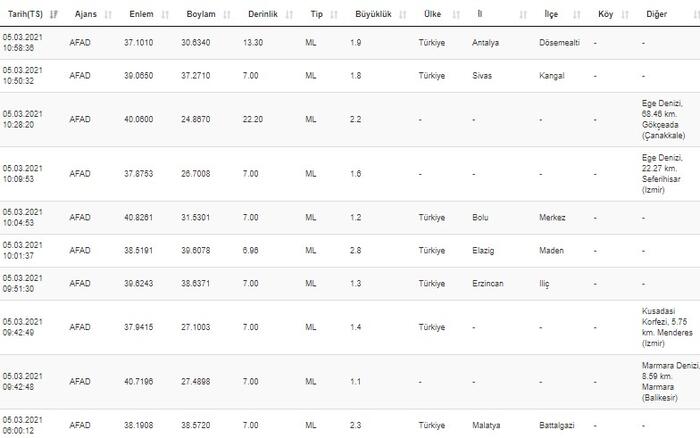
Task: Click the Boylam sort arrows icon
Action: 226,14
